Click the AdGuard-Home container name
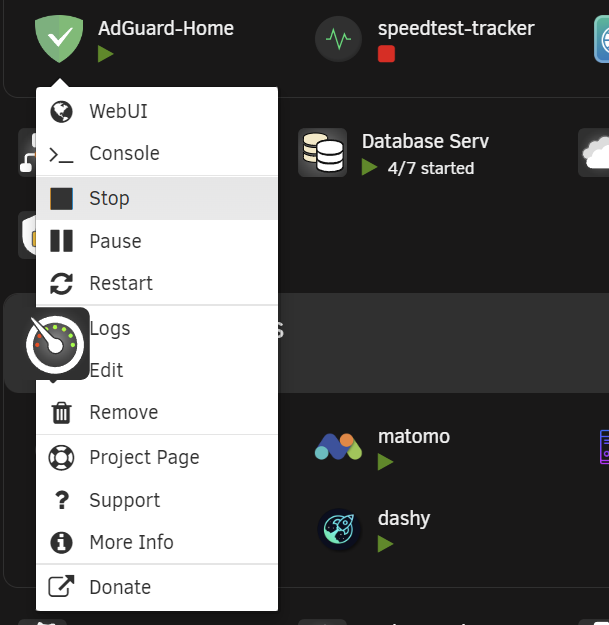The image size is (609, 625). pos(166,28)
